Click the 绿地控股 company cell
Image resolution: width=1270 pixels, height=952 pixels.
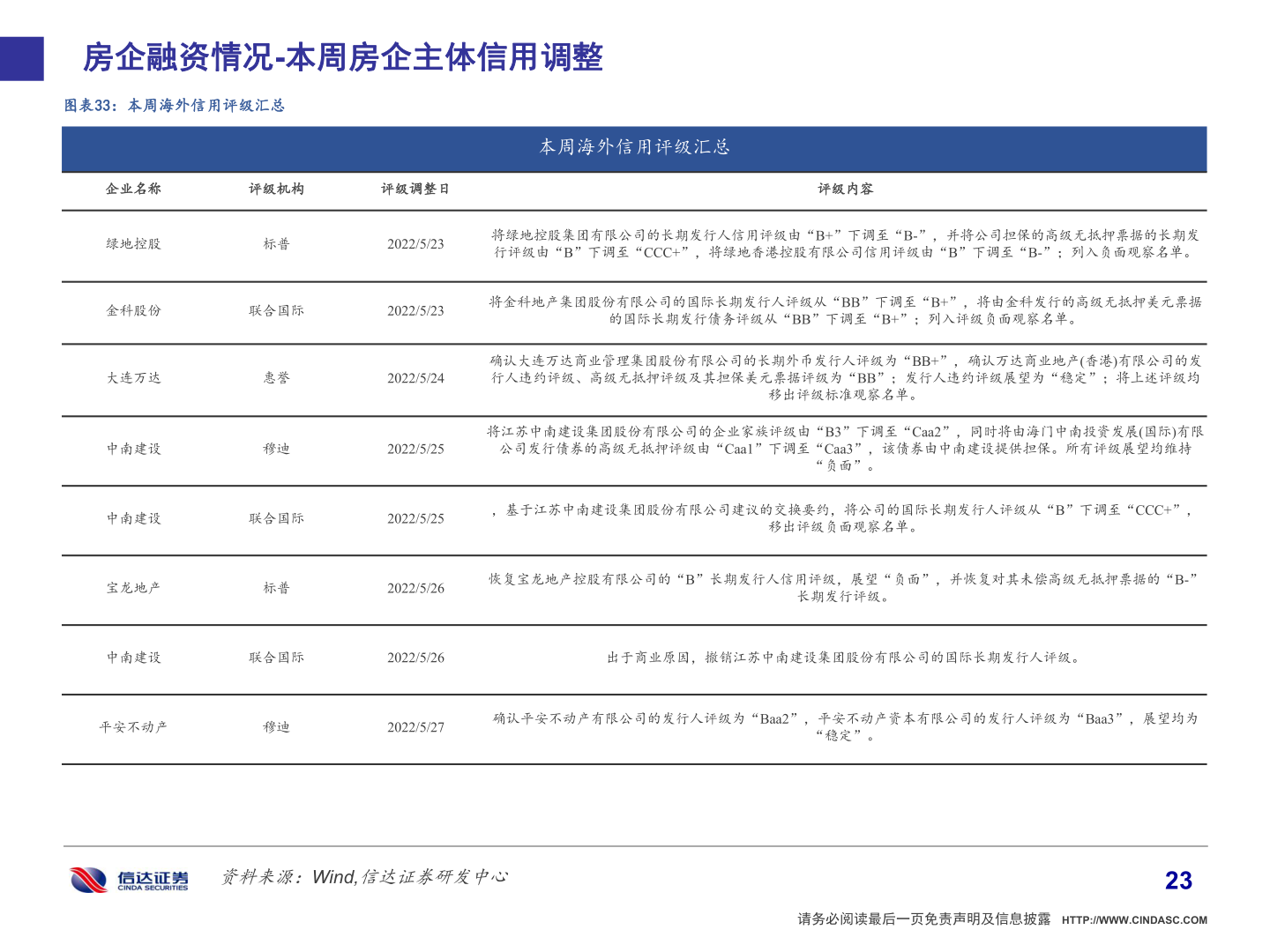pyautogui.click(x=133, y=244)
